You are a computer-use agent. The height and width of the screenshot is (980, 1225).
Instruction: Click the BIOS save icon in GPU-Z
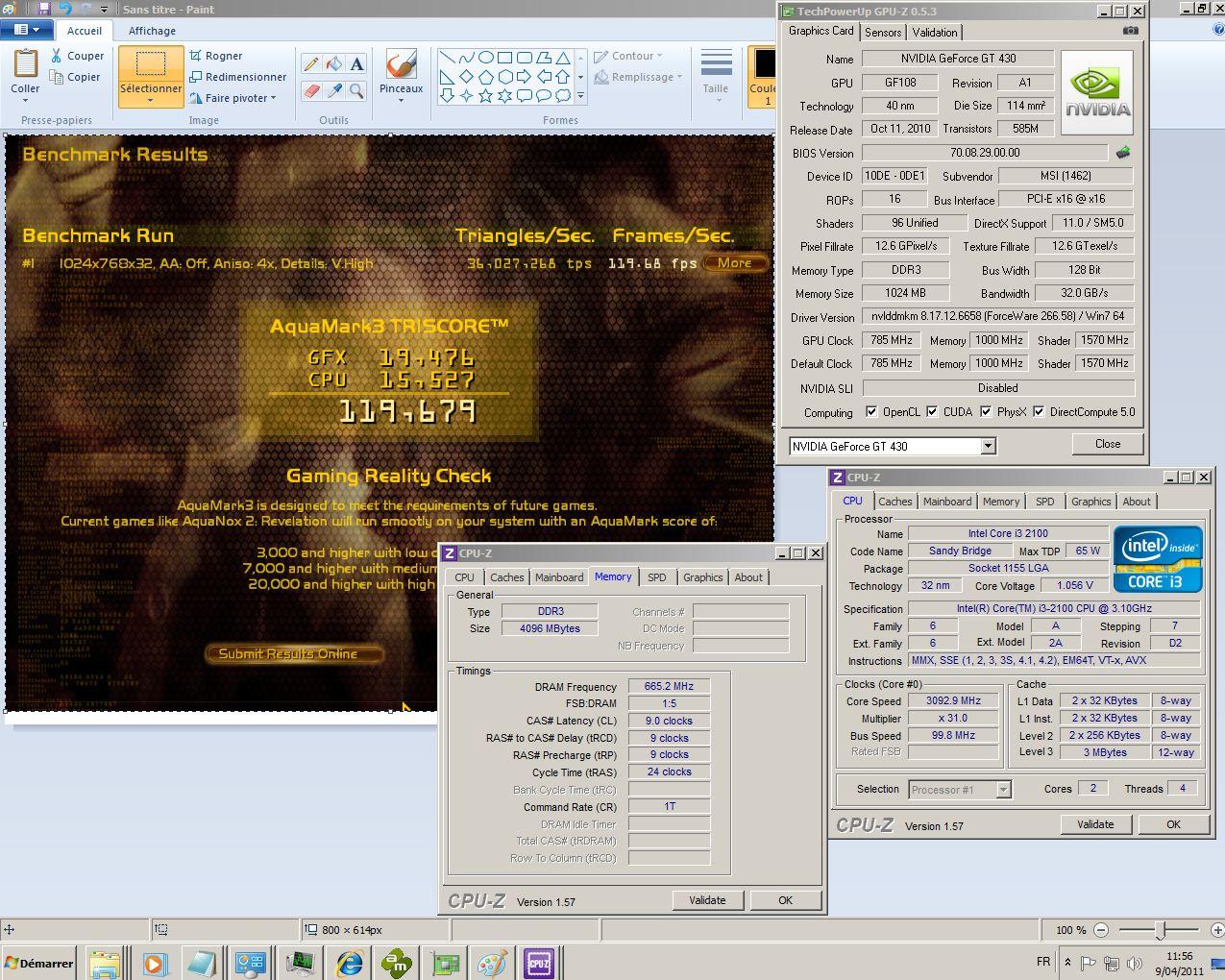(x=1122, y=152)
